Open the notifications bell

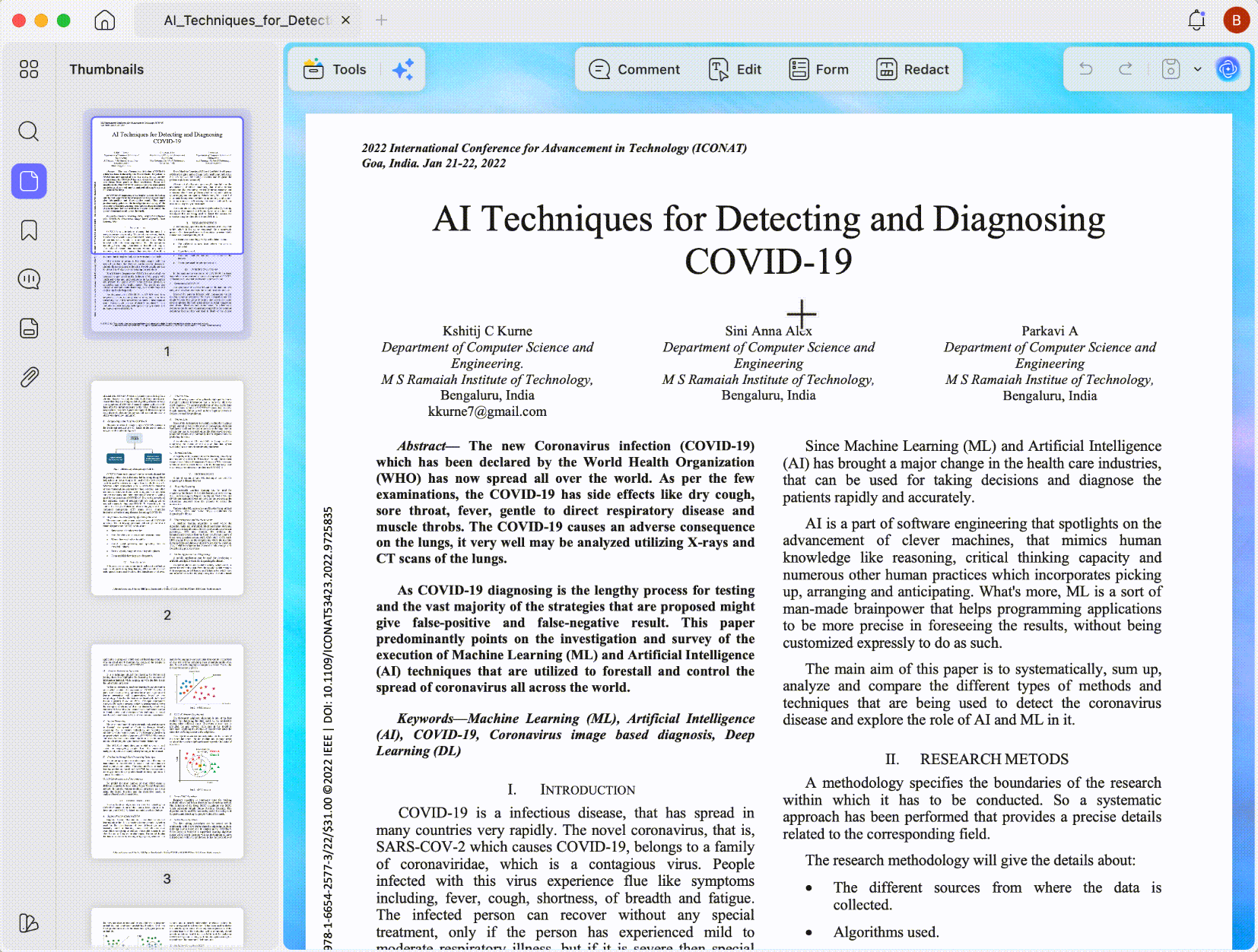(x=1196, y=20)
